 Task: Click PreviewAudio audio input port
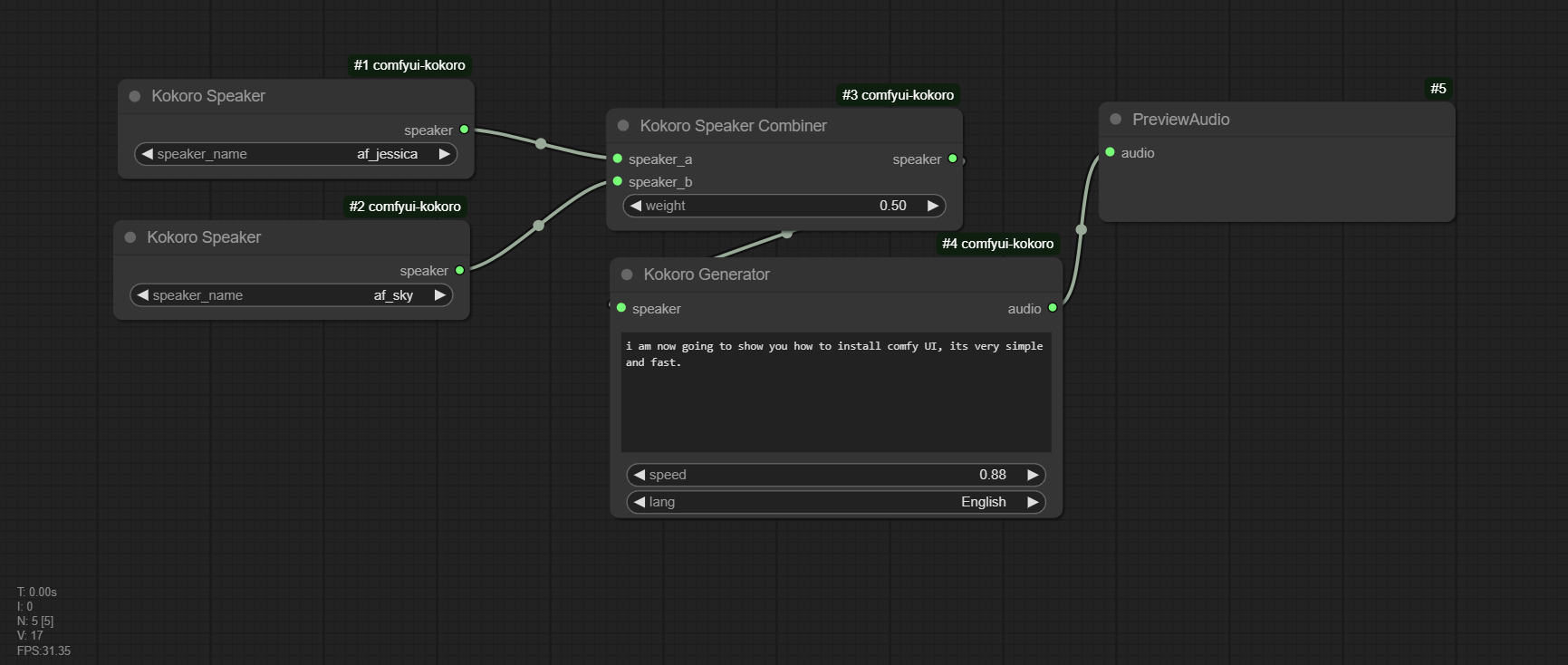(x=1111, y=152)
